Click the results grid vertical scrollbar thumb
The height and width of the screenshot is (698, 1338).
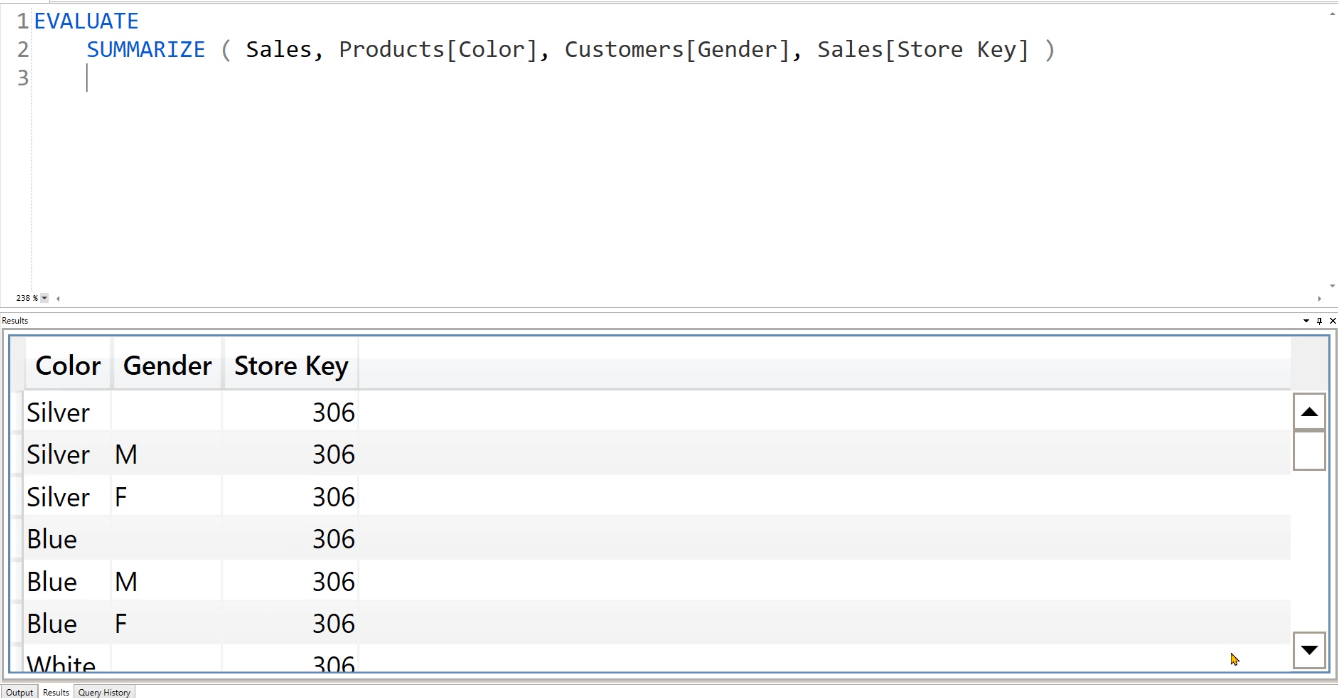(1309, 451)
